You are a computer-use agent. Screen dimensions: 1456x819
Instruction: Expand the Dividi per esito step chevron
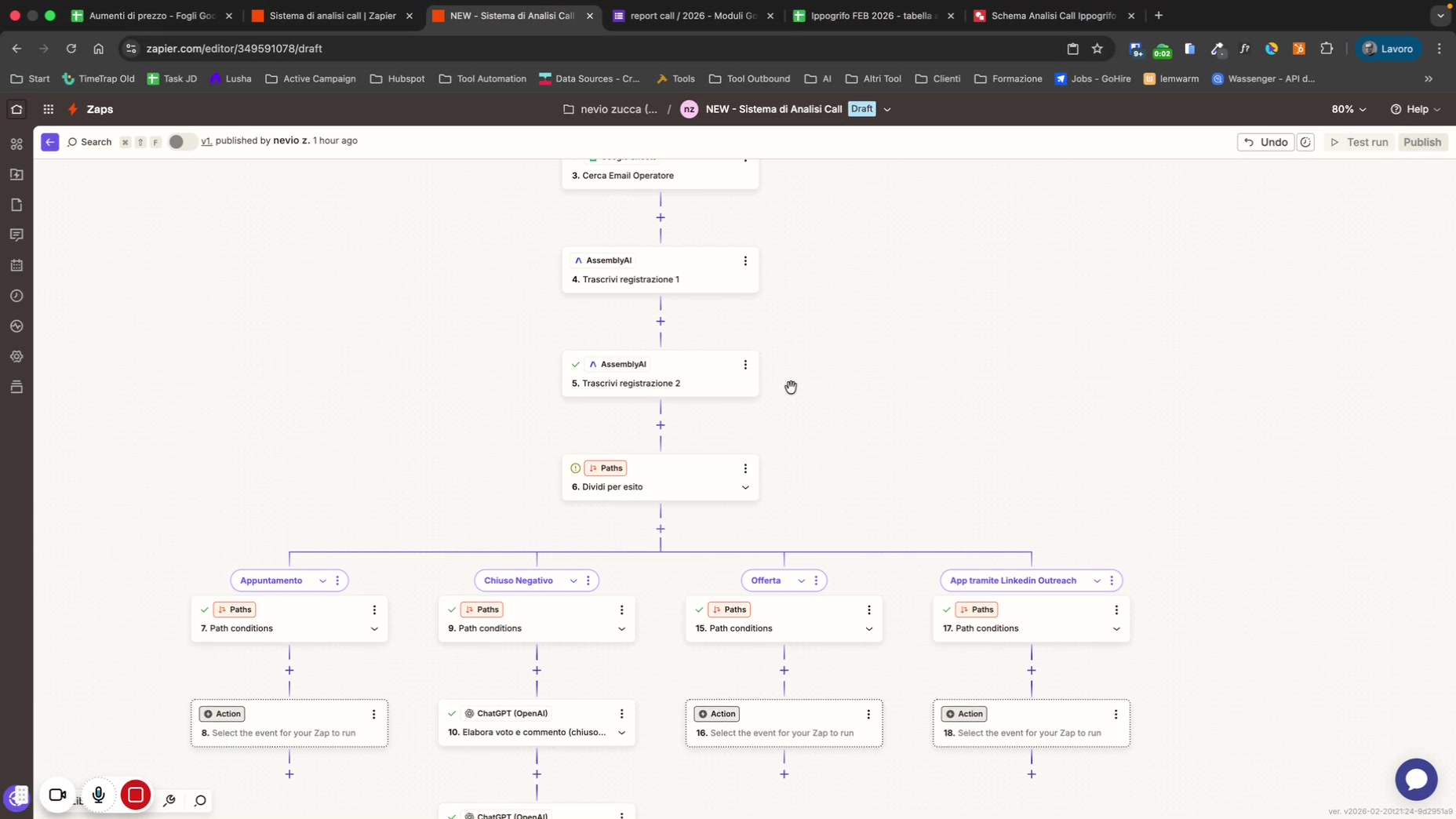(744, 487)
